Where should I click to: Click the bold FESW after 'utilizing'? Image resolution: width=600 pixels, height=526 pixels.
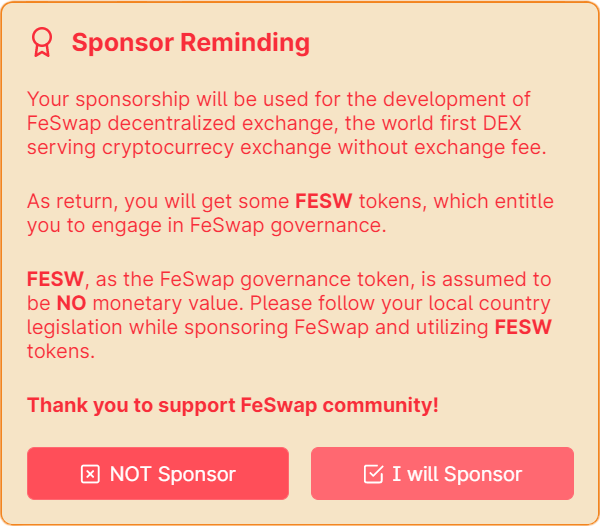(523, 327)
